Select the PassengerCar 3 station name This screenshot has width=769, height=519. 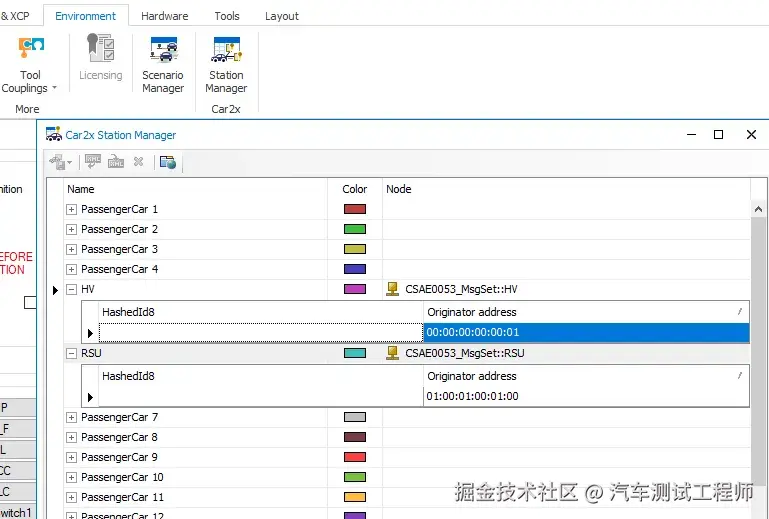coord(119,249)
